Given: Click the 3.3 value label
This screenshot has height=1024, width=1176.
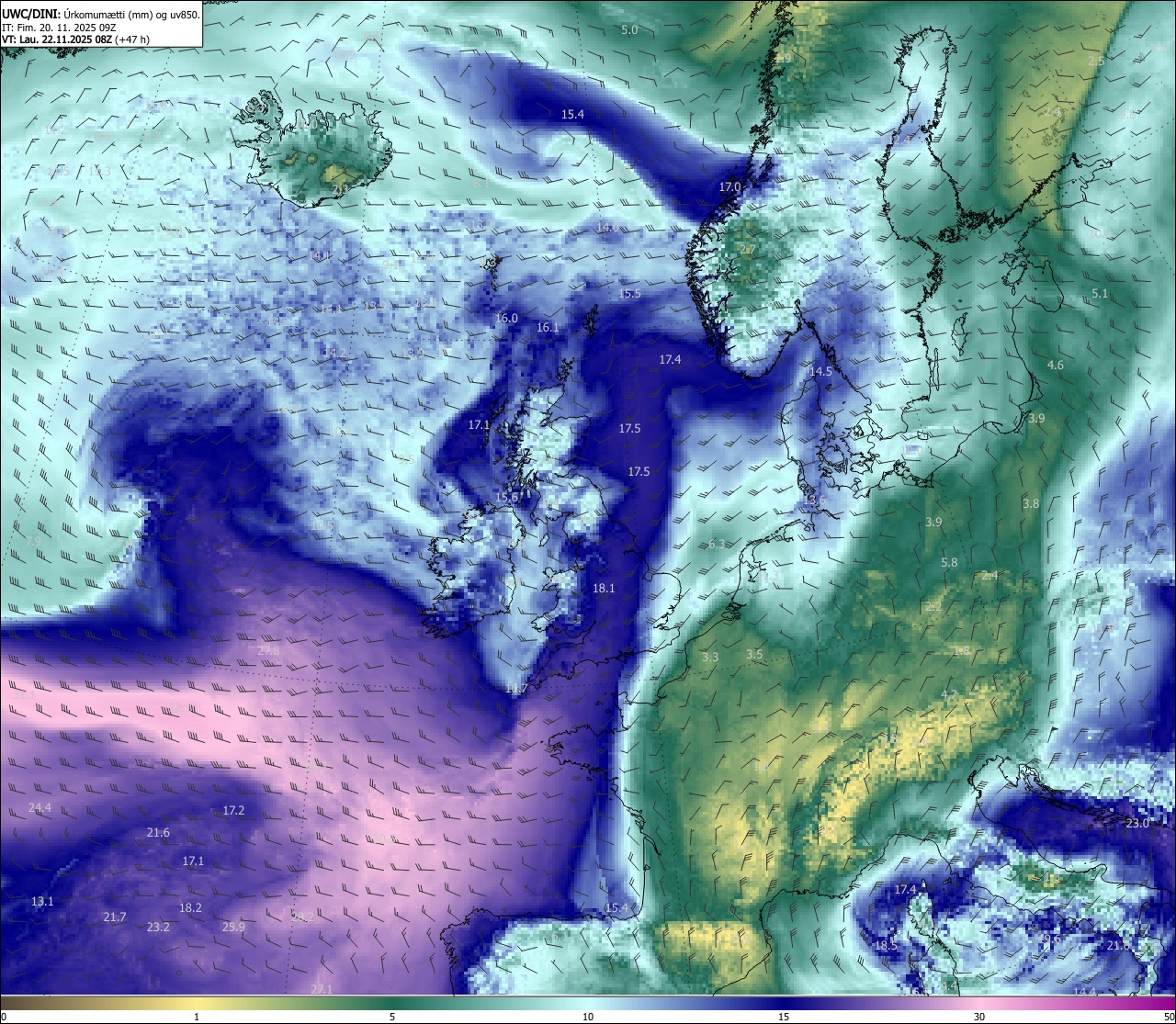Looking at the screenshot, I should click(710, 658).
